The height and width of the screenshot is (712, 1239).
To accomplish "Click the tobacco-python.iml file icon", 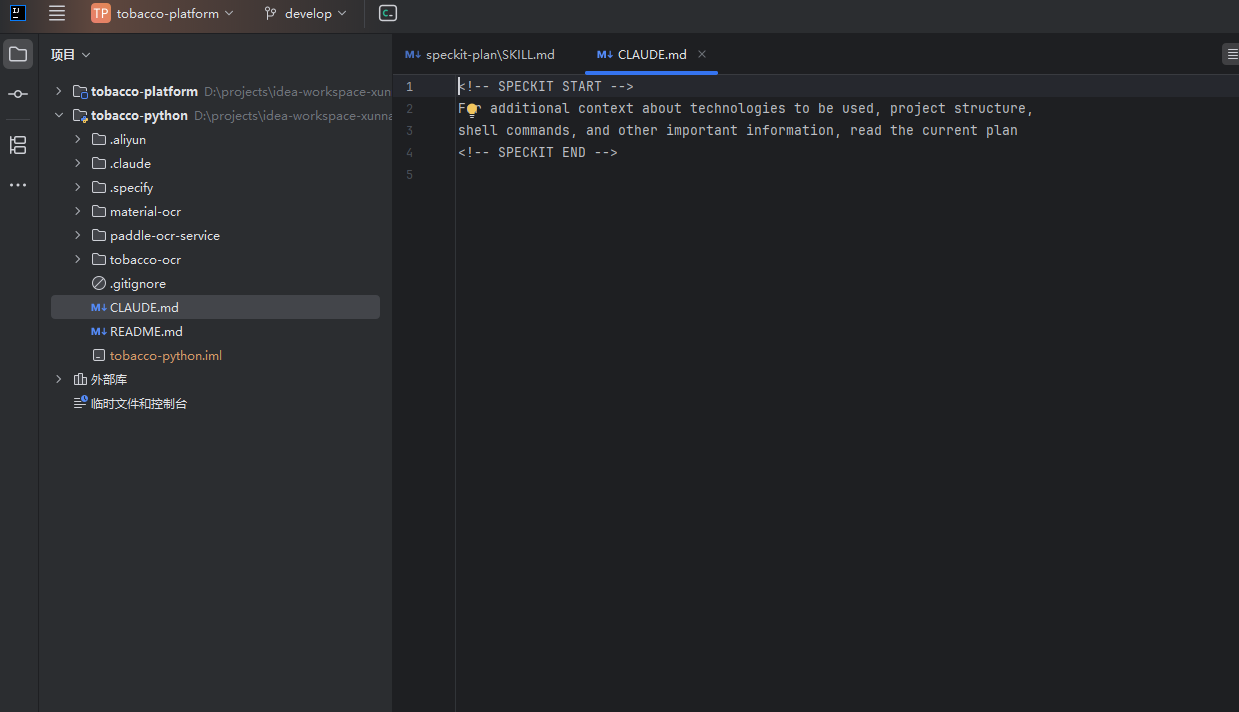I will pyautogui.click(x=98, y=355).
